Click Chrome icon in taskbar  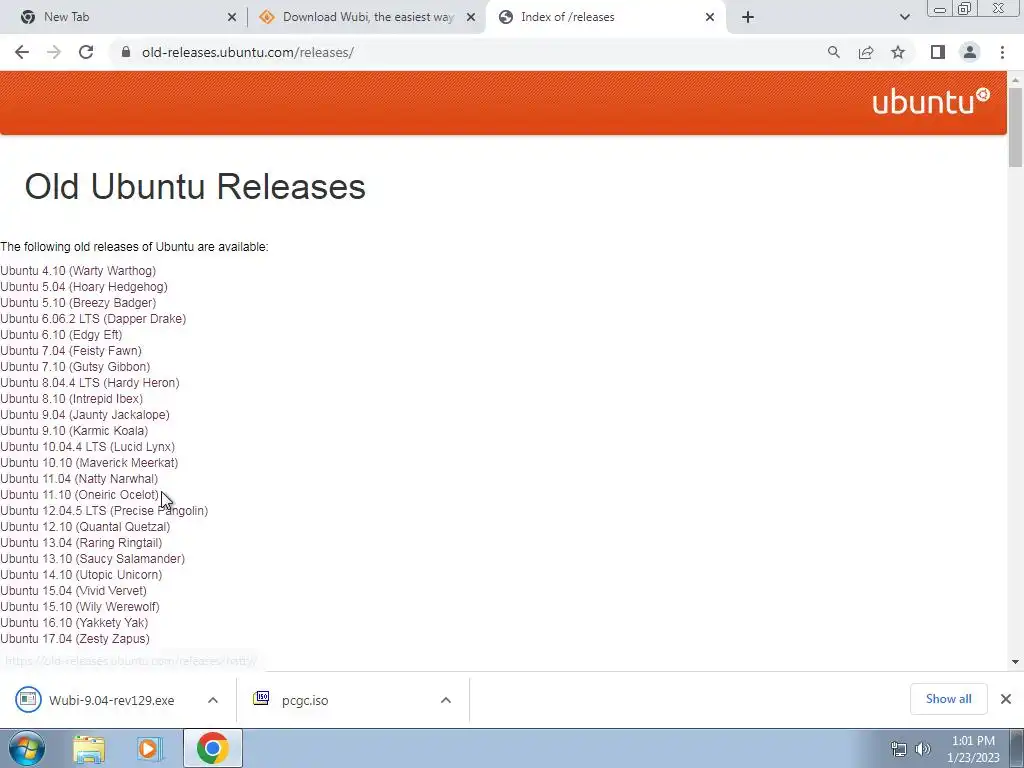212,748
